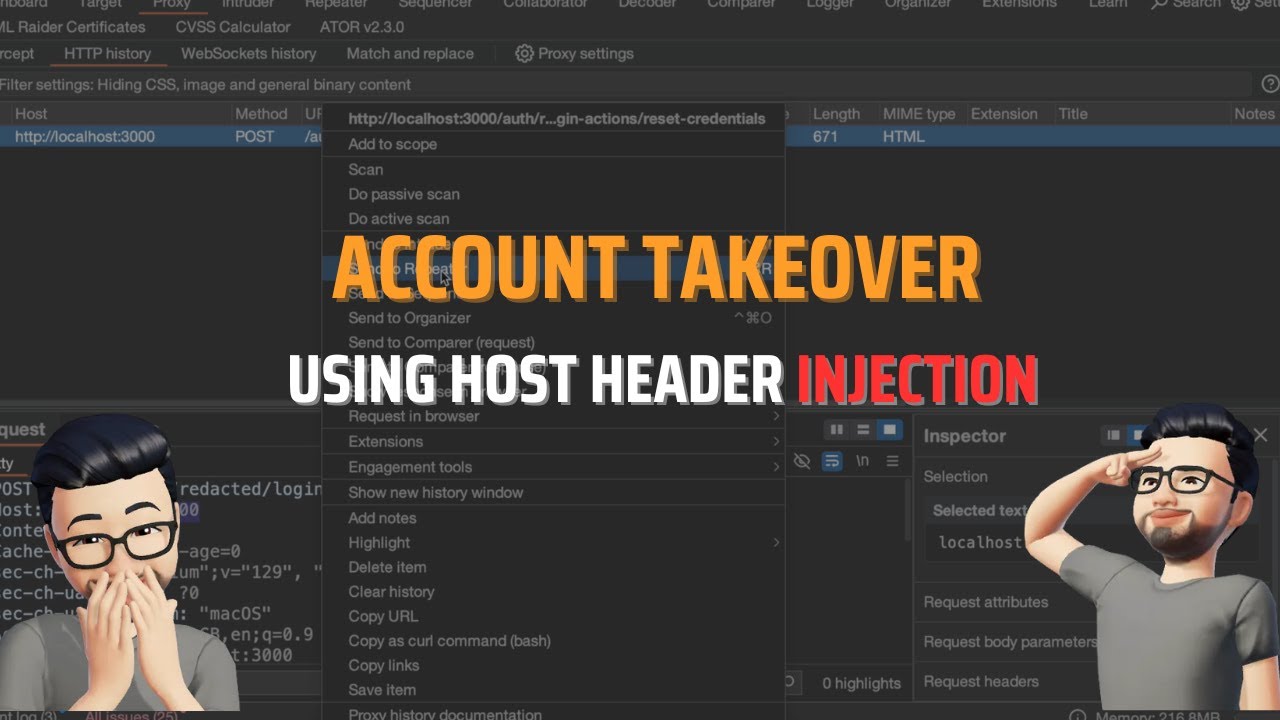Open Engagement tools submenu
This screenshot has height=720, width=1280.
(410, 467)
